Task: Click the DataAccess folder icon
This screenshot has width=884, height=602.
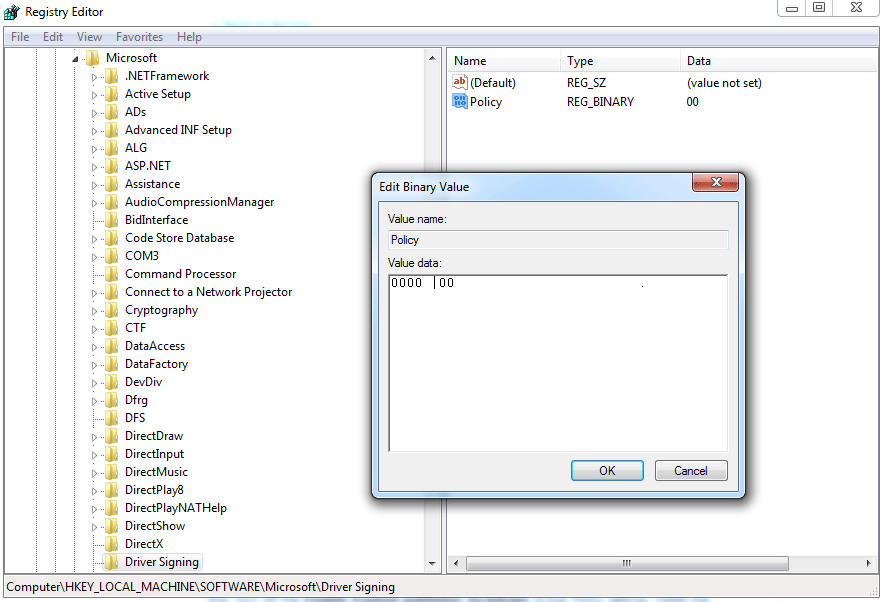Action: pos(112,347)
